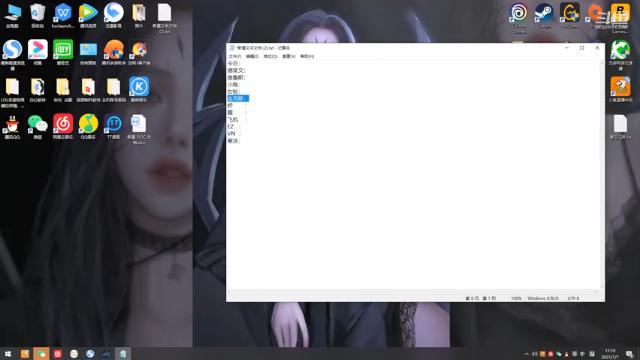This screenshot has height=360, width=640.
Task: Open the orange Douyu streaming shortcut
Action: (x=620, y=89)
